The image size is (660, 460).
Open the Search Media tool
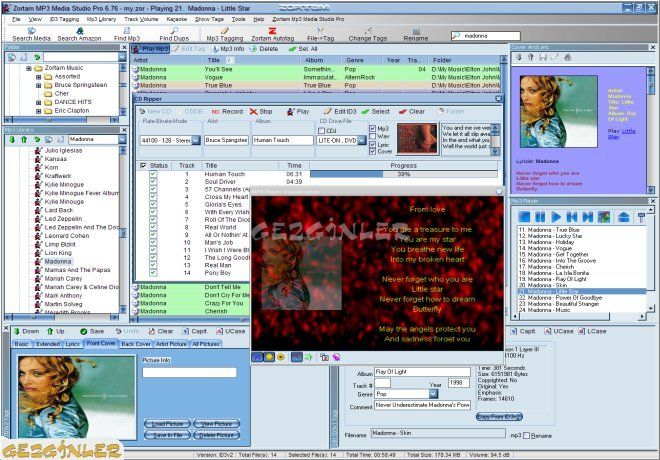pyautogui.click(x=31, y=34)
